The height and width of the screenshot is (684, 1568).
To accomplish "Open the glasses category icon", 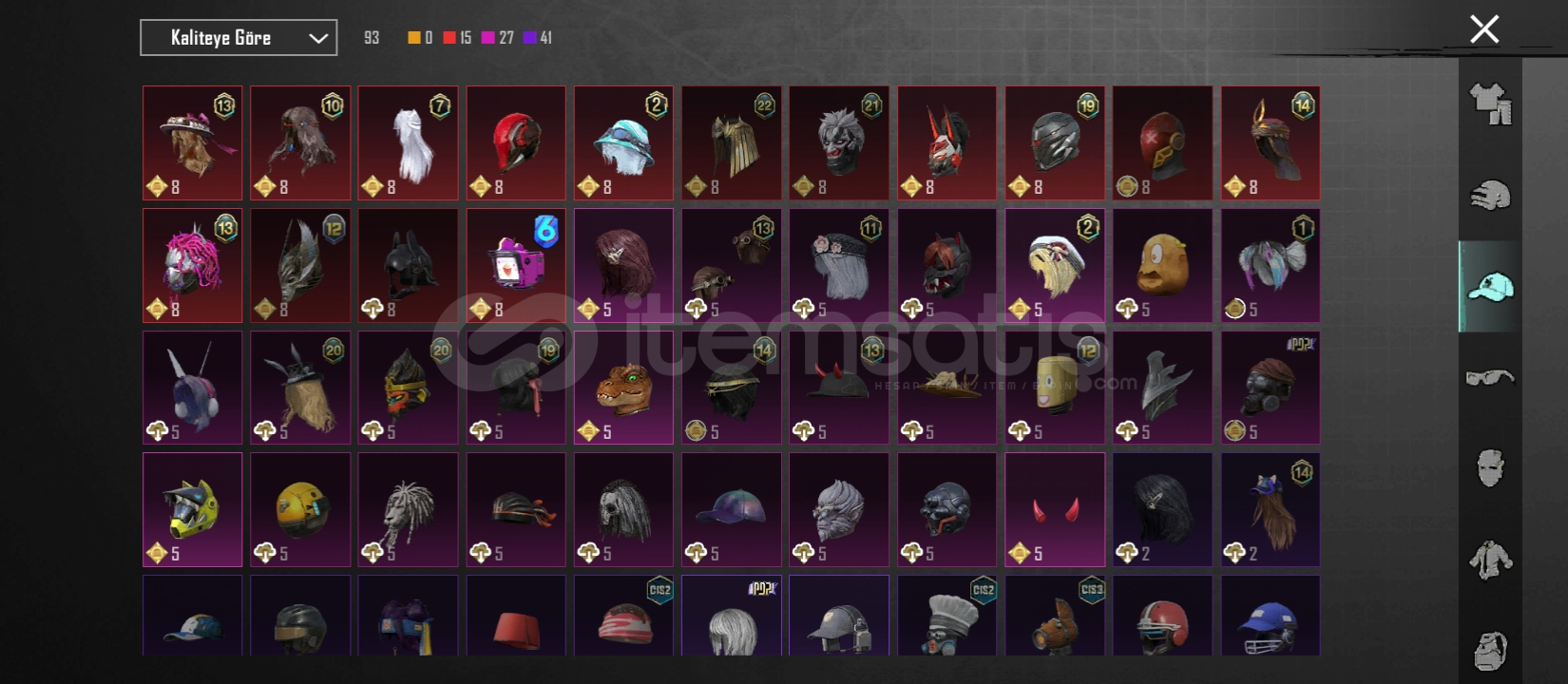I will coord(1490,377).
